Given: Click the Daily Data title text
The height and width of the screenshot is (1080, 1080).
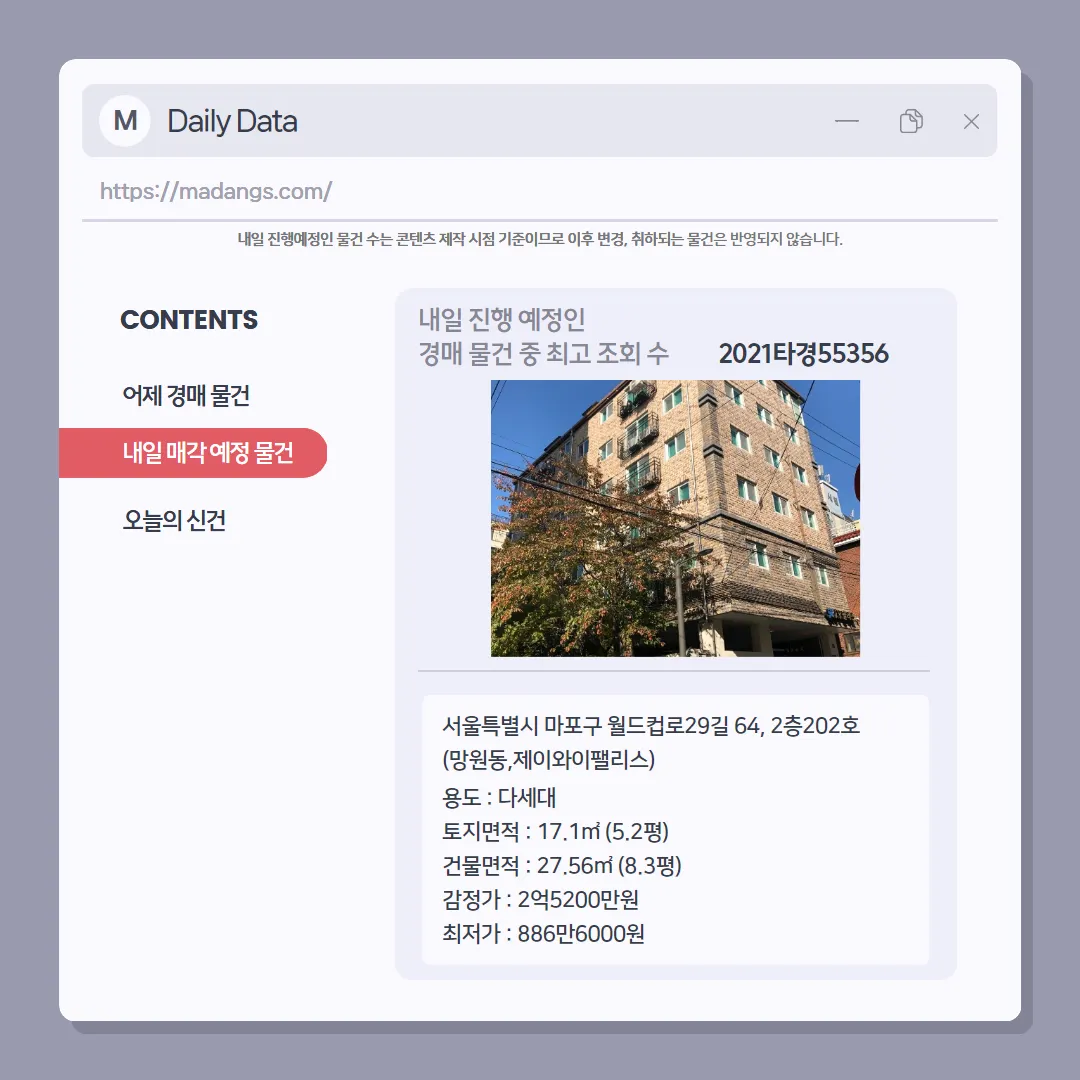Looking at the screenshot, I should 232,121.
